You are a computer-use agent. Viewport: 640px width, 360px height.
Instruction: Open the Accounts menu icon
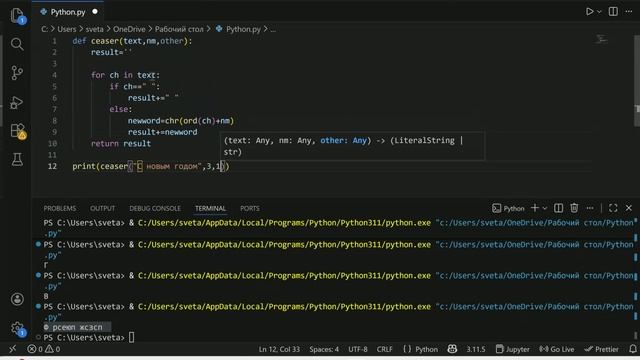[x=17, y=299]
